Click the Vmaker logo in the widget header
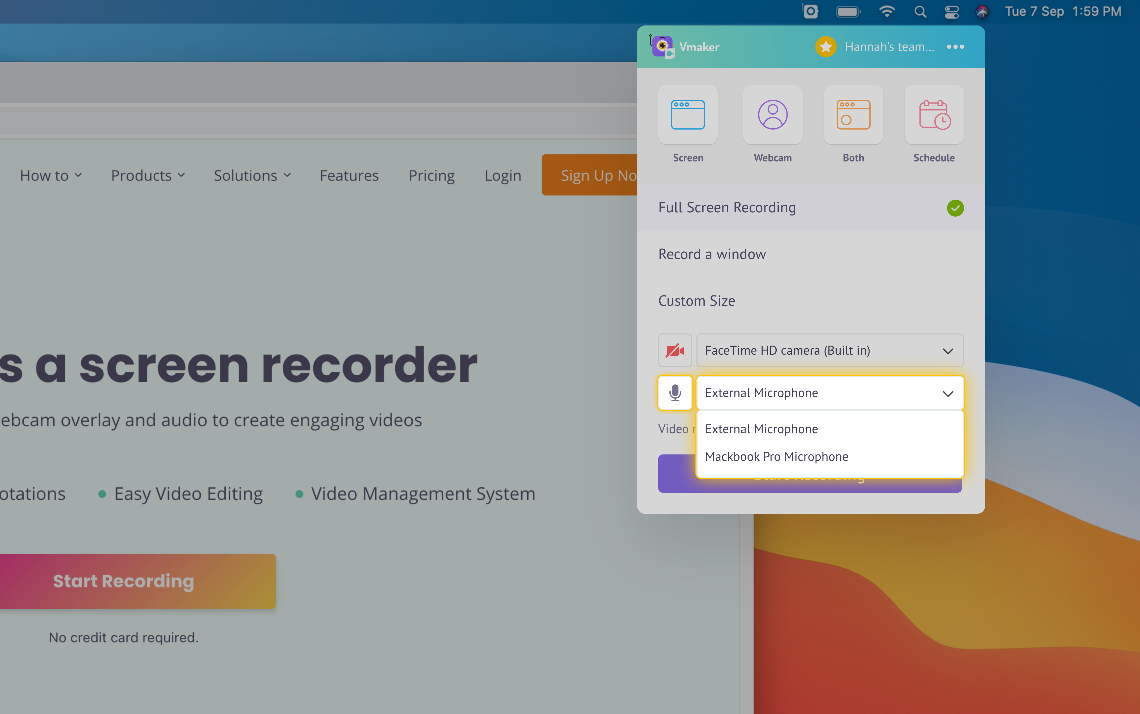The image size is (1140, 714). pos(663,46)
